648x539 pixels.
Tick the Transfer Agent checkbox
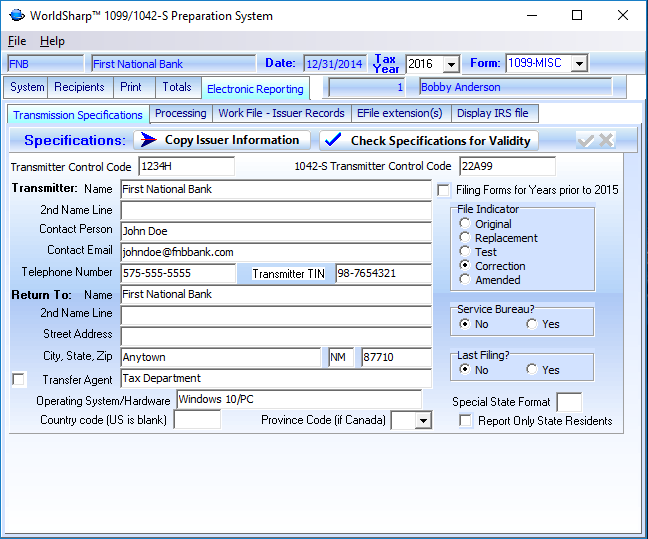(x=18, y=379)
